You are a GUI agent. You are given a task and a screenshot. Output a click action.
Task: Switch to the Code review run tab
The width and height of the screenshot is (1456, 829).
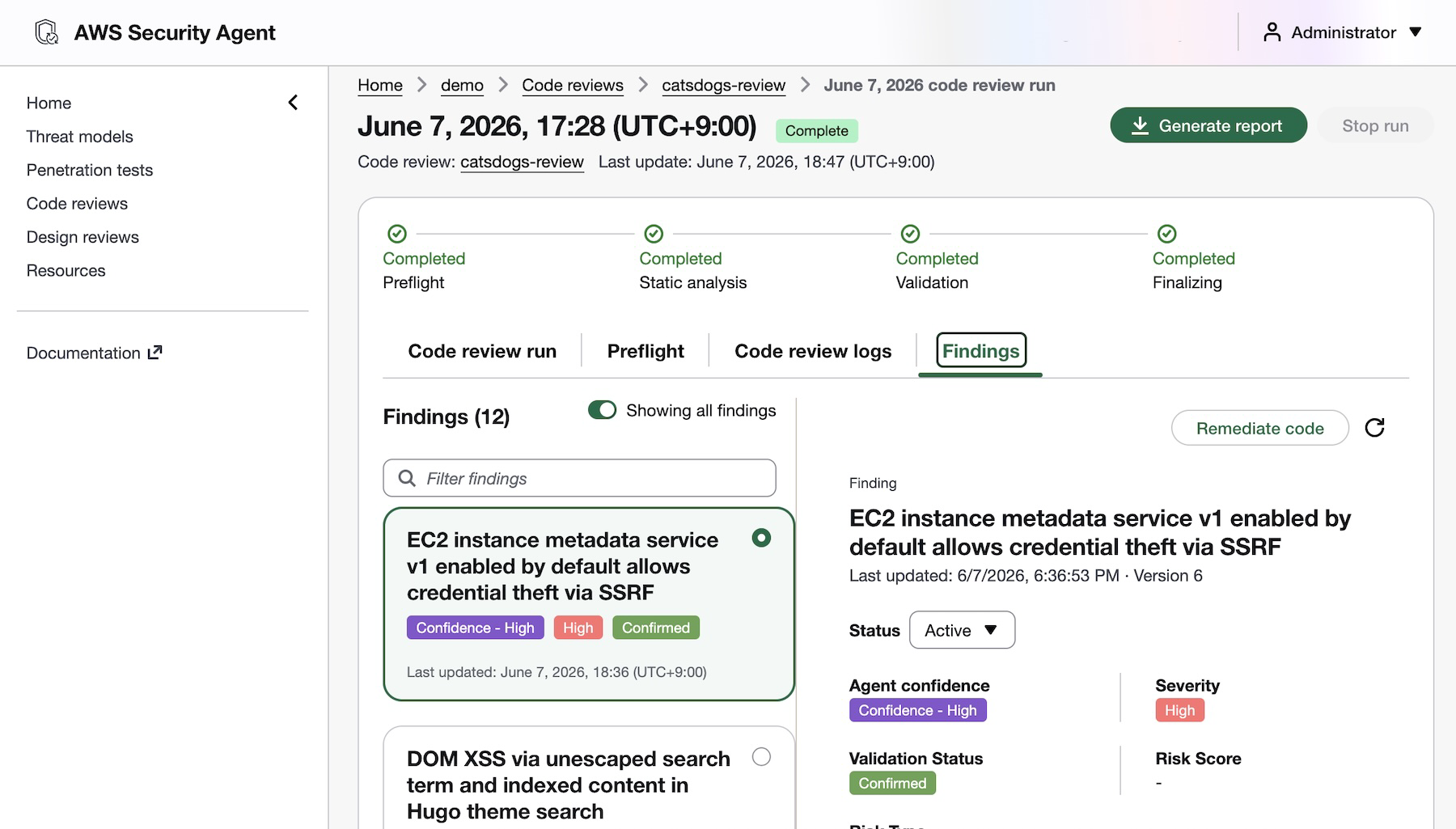click(482, 351)
